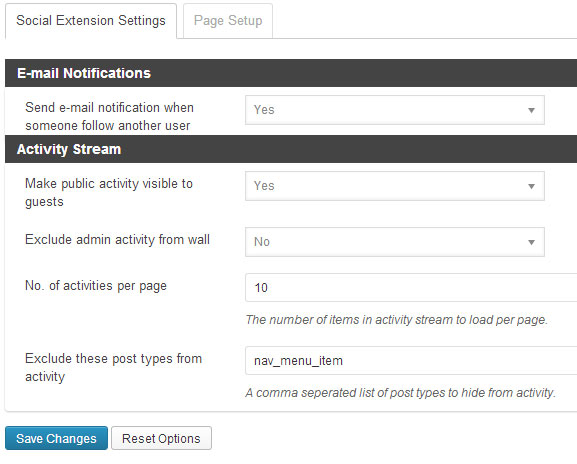Click the Reset Options button
This screenshot has height=464, width=577.
click(161, 438)
